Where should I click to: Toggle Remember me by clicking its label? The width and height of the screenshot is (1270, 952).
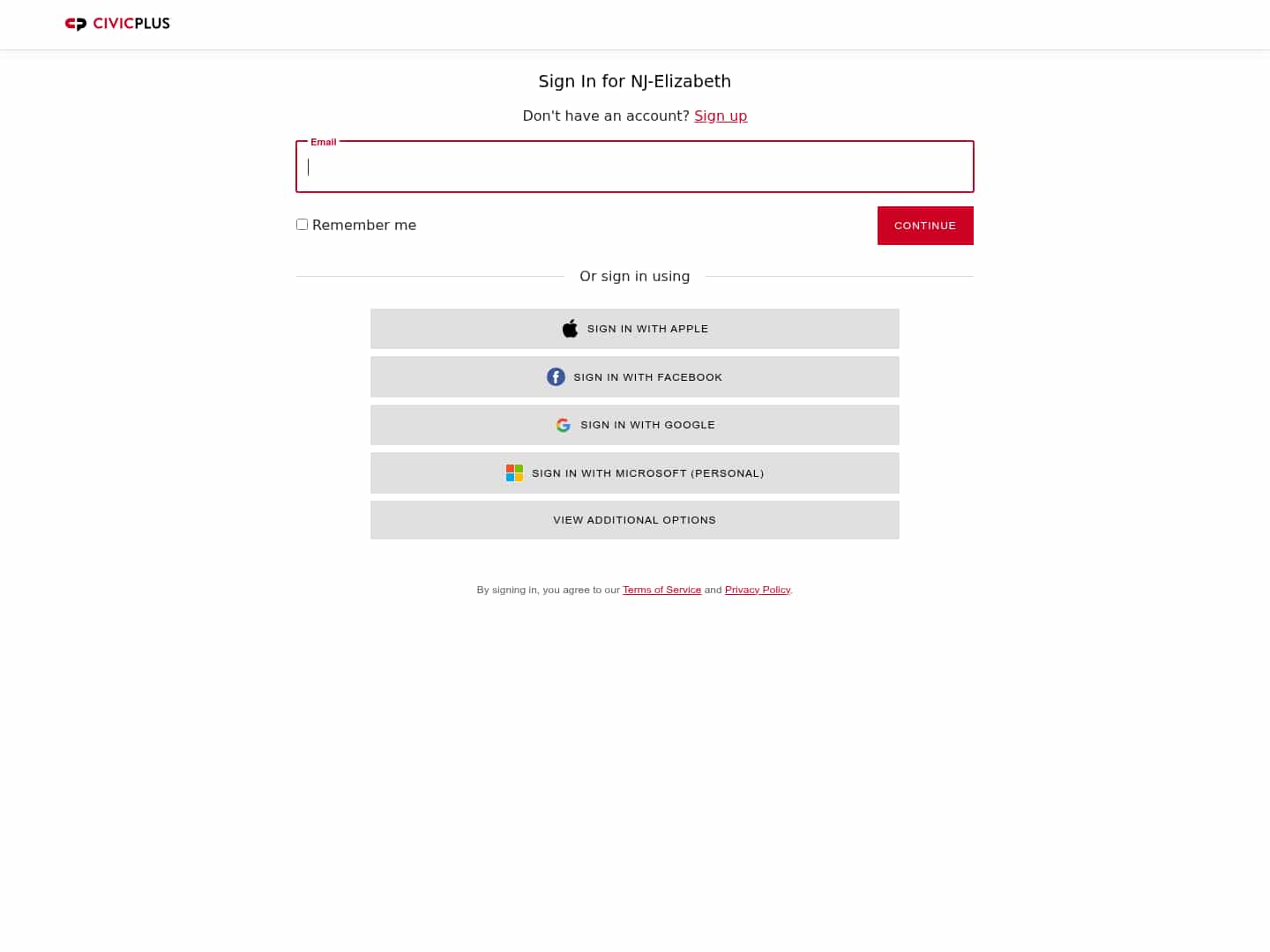(364, 225)
